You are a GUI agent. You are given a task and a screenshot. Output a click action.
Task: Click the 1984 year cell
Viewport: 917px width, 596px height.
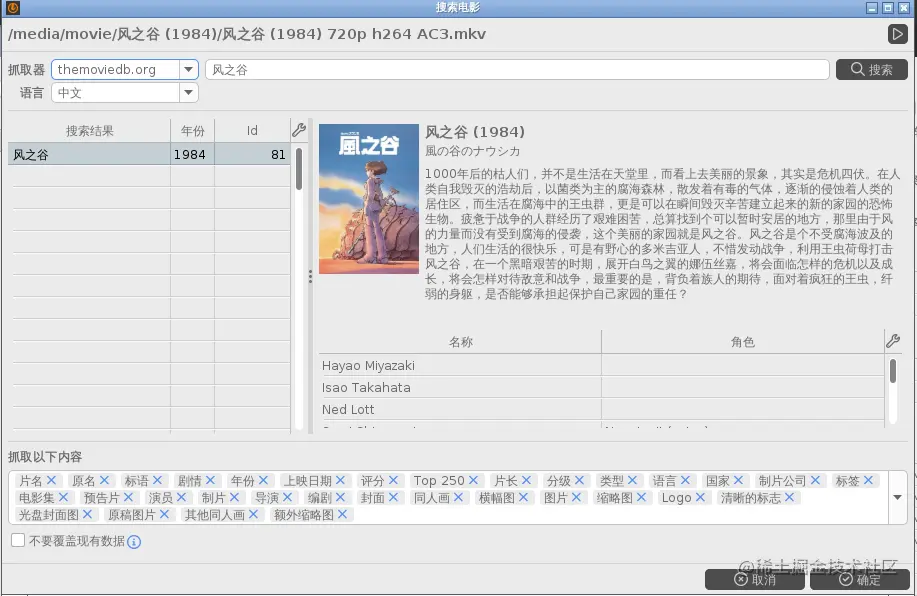pos(192,154)
